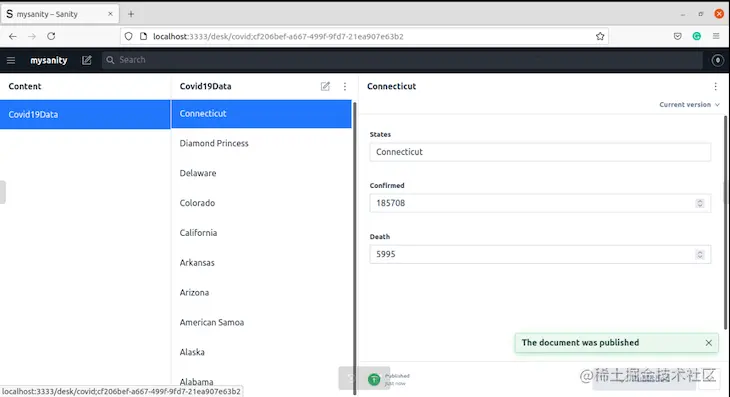Adjust the Confirmed number stepper
This screenshot has height=397, width=730.
coord(699,203)
